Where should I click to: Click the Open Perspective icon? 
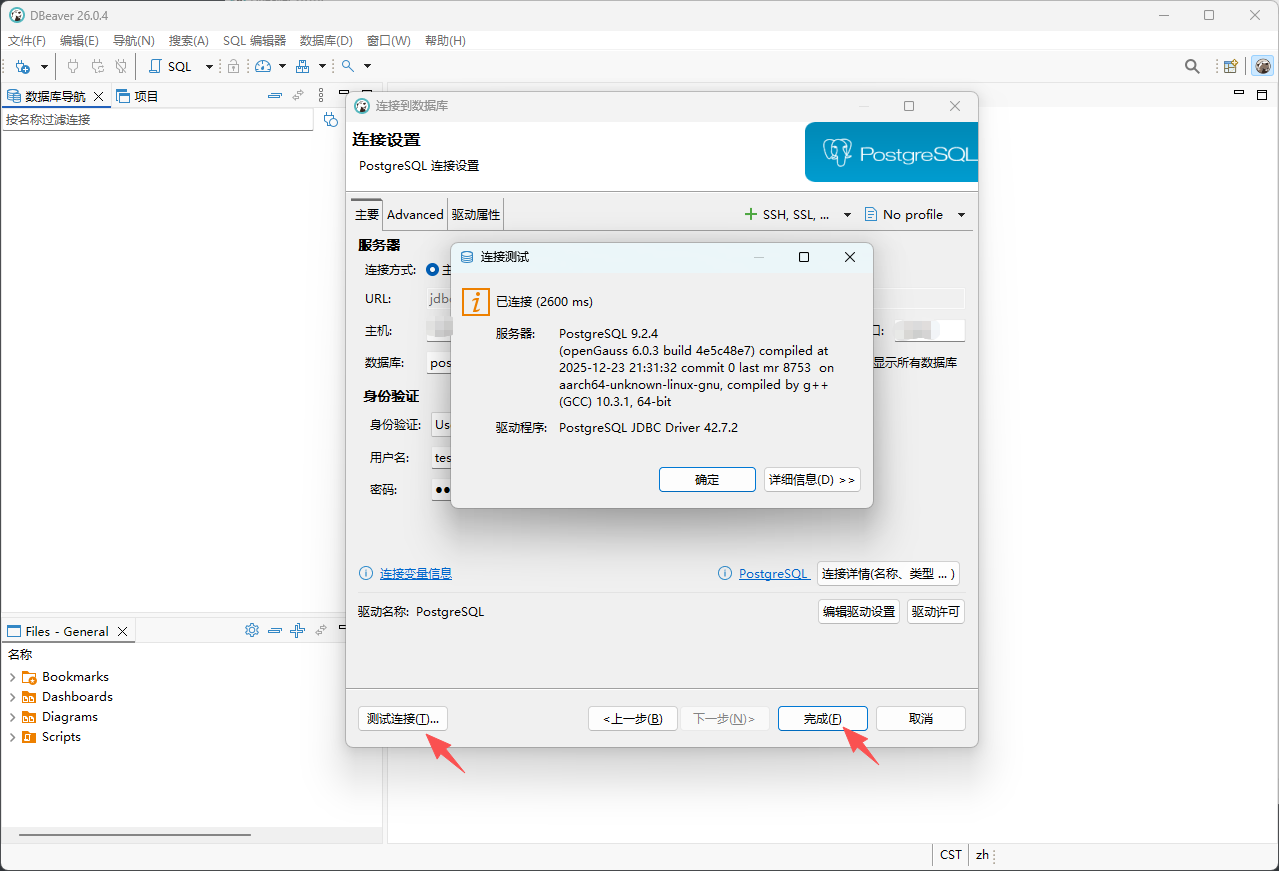click(x=1231, y=67)
